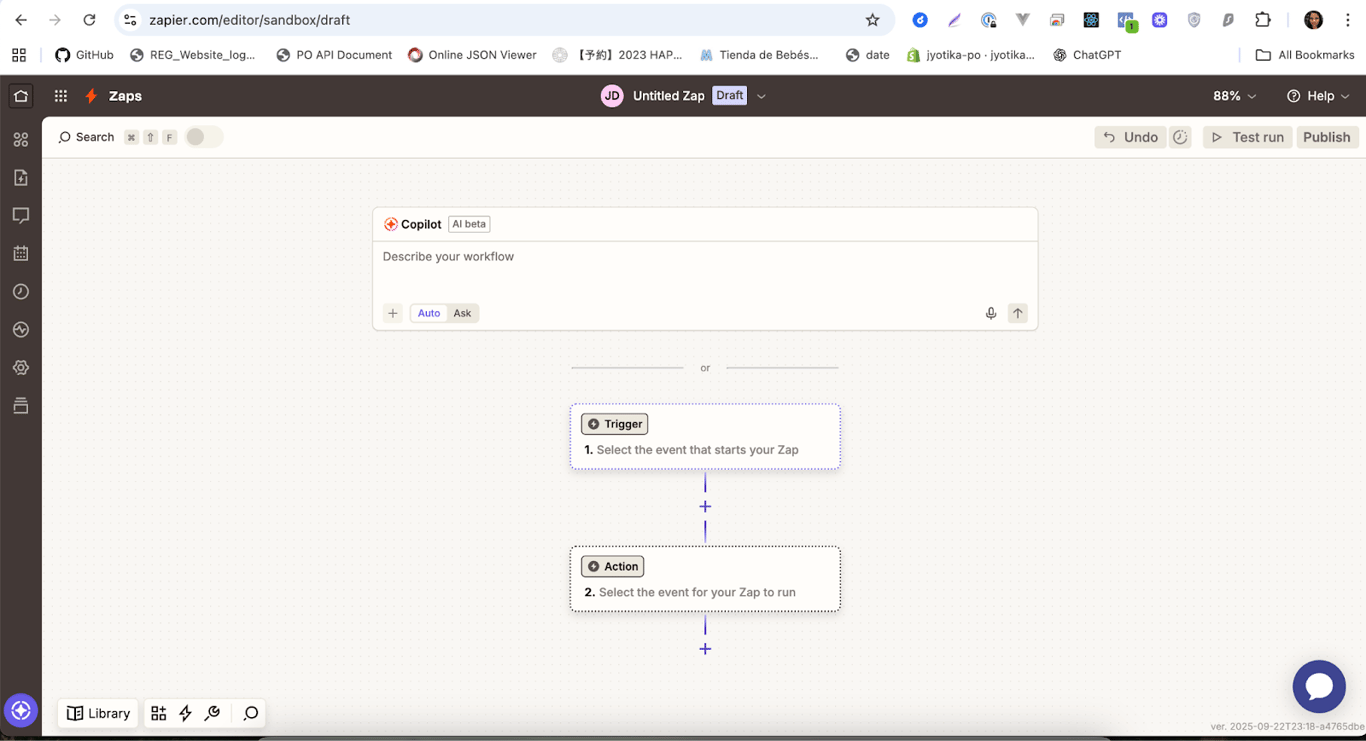
Task: Open the Chrome tab groups grid button
Action: [x=19, y=55]
